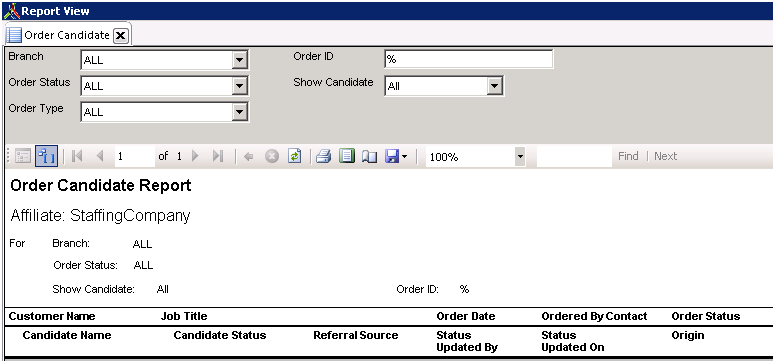The height and width of the screenshot is (361, 773).
Task: Switch to print layout view icon
Action: pyautogui.click(x=347, y=156)
